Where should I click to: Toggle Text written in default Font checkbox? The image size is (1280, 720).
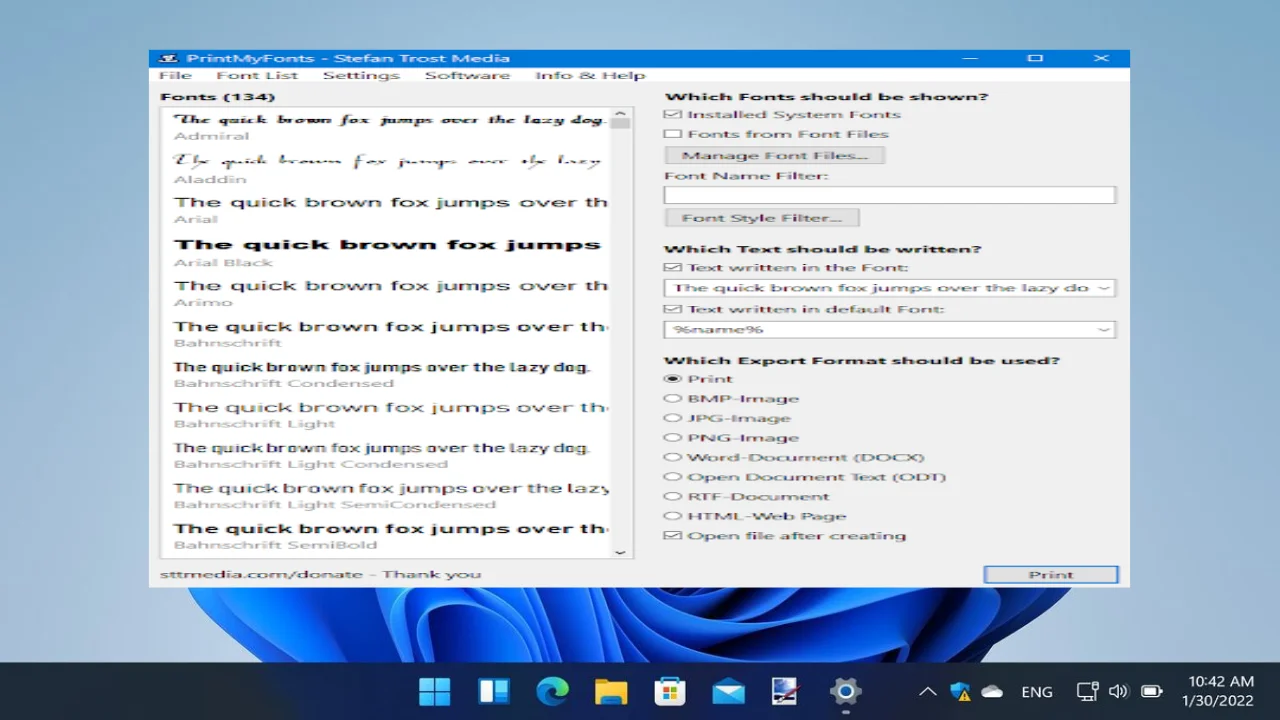[x=673, y=309]
